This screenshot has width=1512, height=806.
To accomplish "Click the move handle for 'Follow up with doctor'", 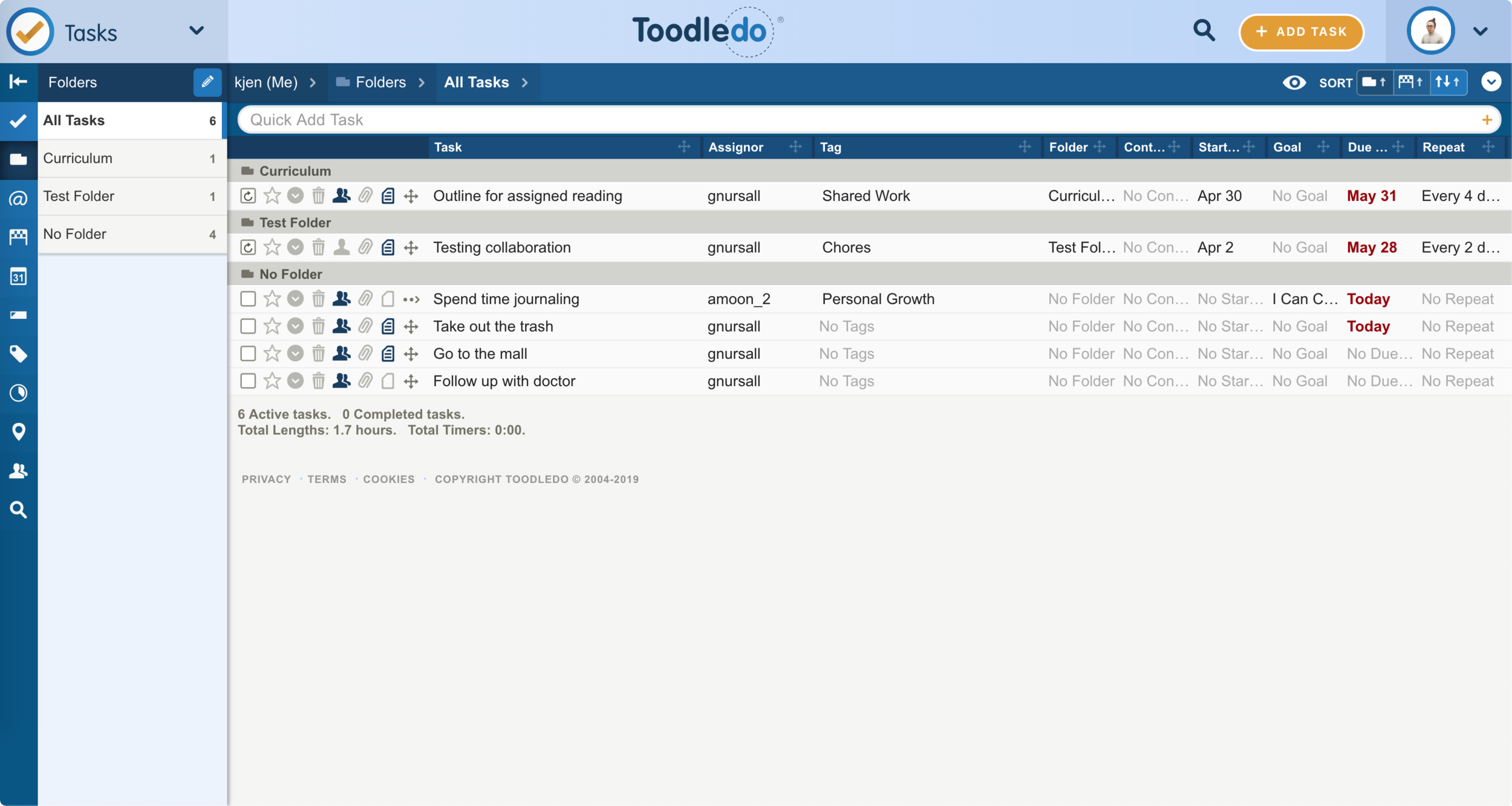I will click(x=411, y=381).
